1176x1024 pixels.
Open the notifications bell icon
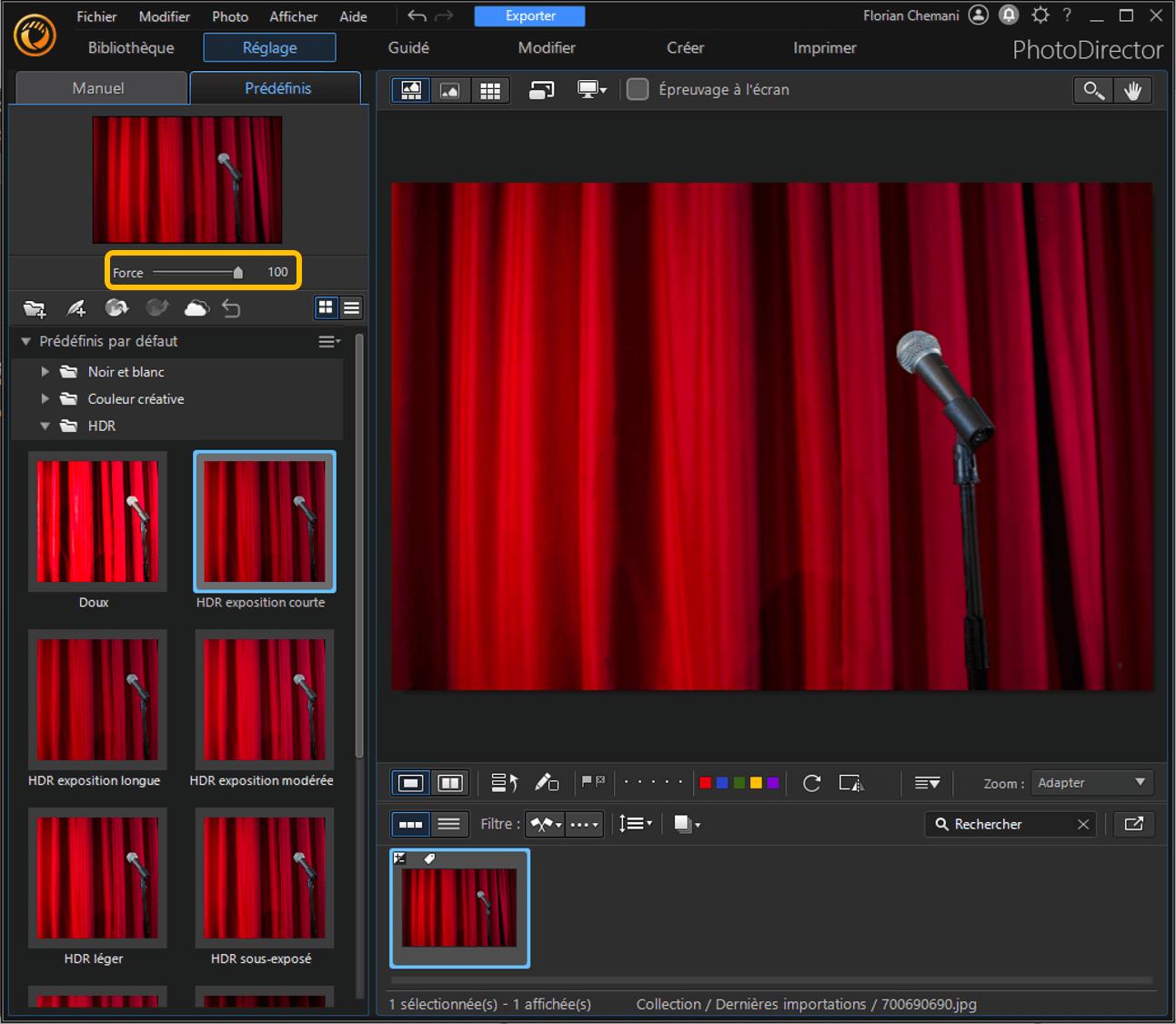[x=1009, y=15]
